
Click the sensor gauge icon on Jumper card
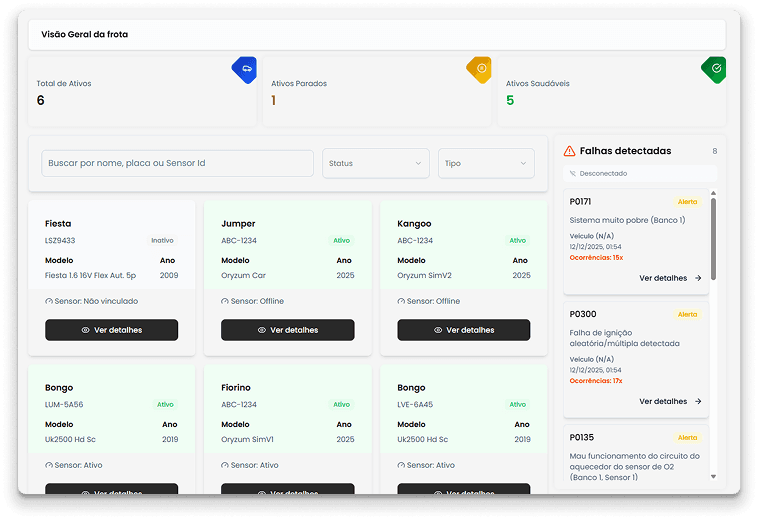click(x=225, y=301)
